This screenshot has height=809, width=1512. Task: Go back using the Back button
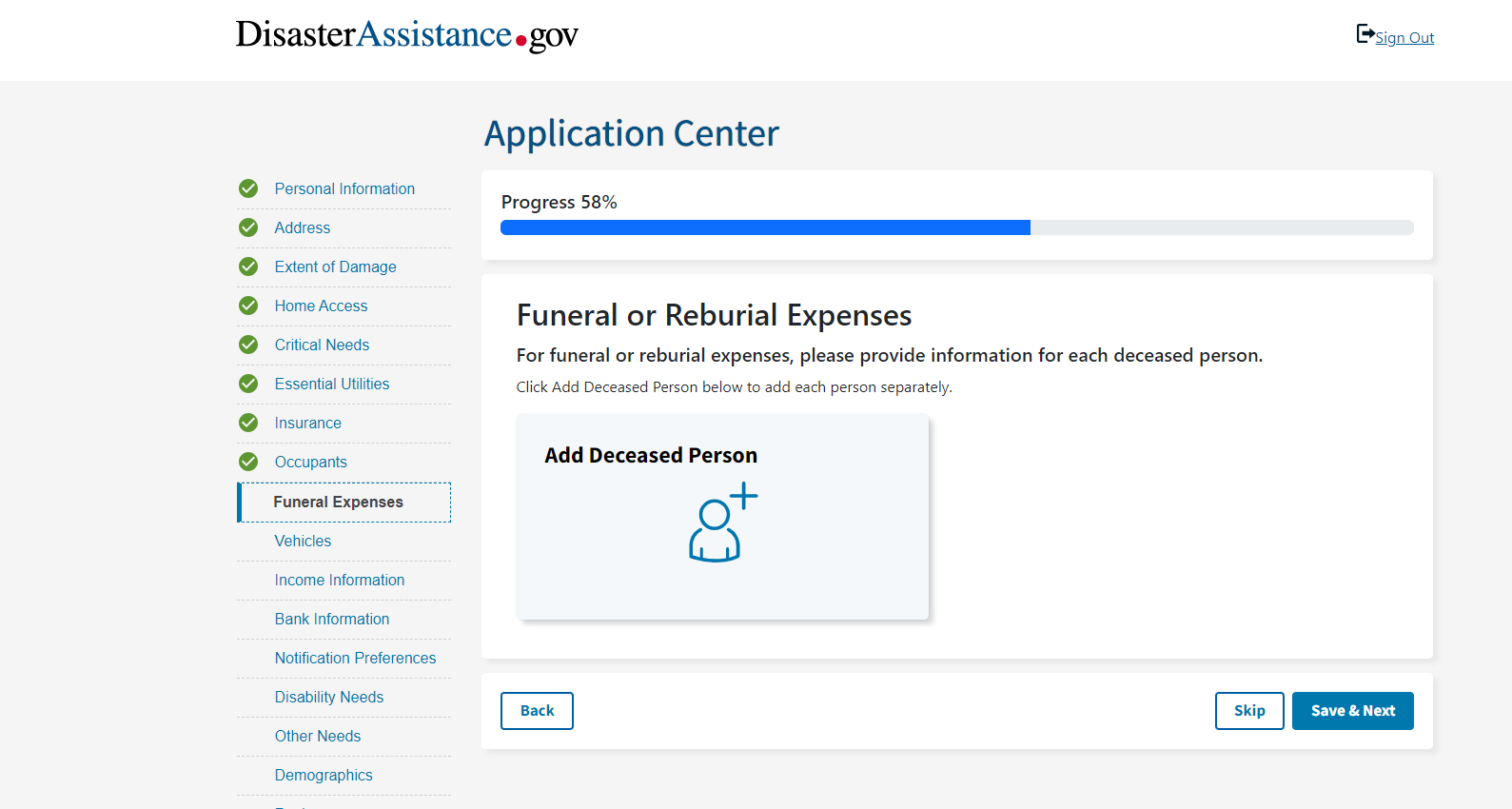(537, 711)
